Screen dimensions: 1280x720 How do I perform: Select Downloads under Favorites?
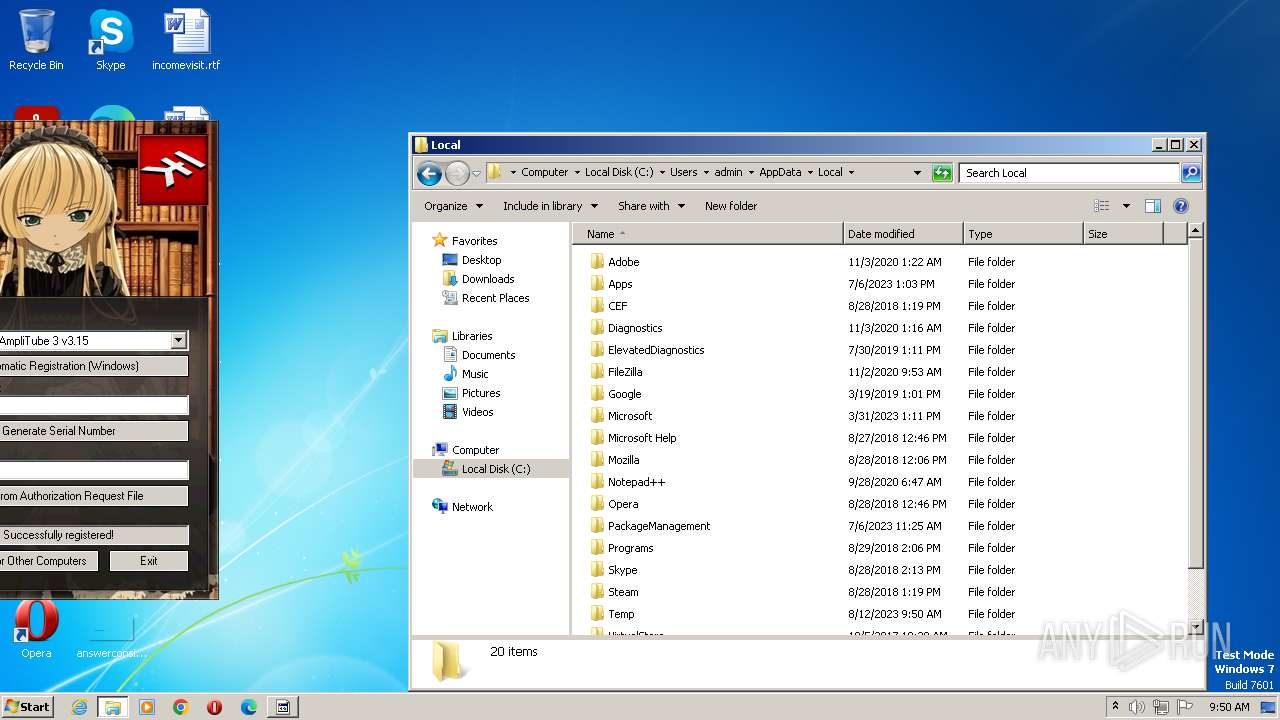click(488, 279)
